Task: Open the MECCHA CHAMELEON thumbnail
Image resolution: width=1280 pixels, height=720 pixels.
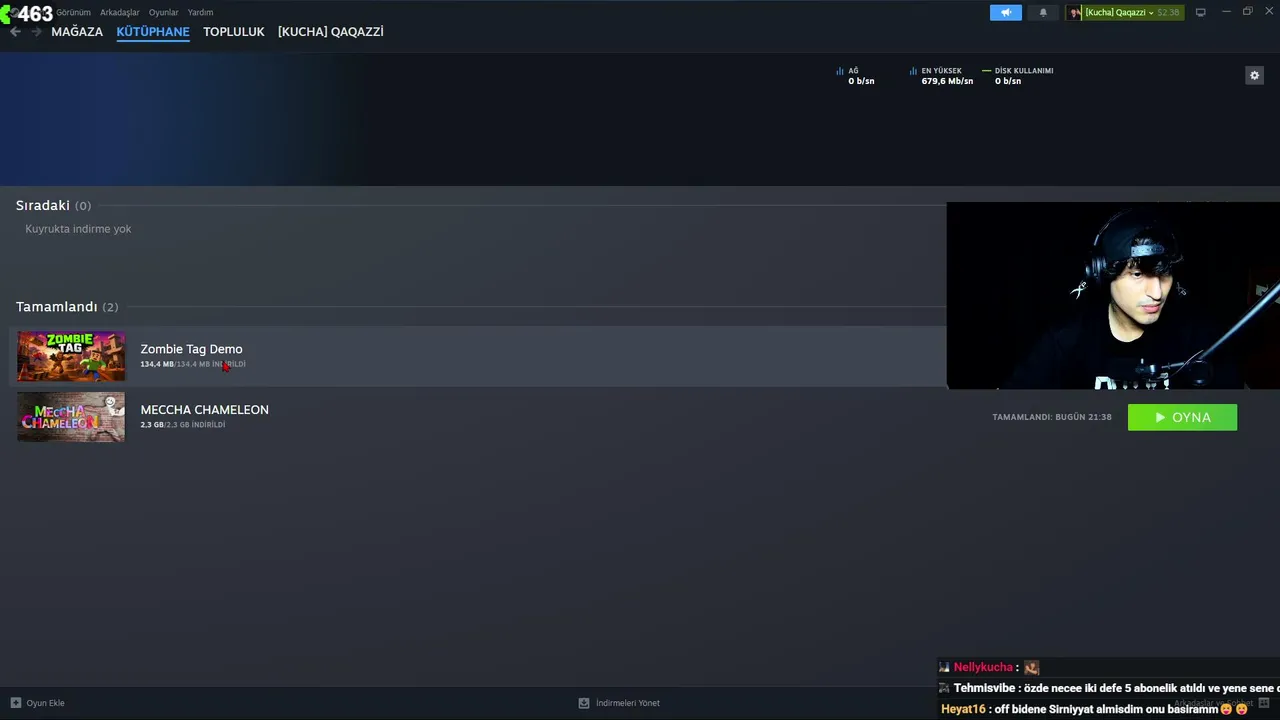Action: click(x=71, y=417)
